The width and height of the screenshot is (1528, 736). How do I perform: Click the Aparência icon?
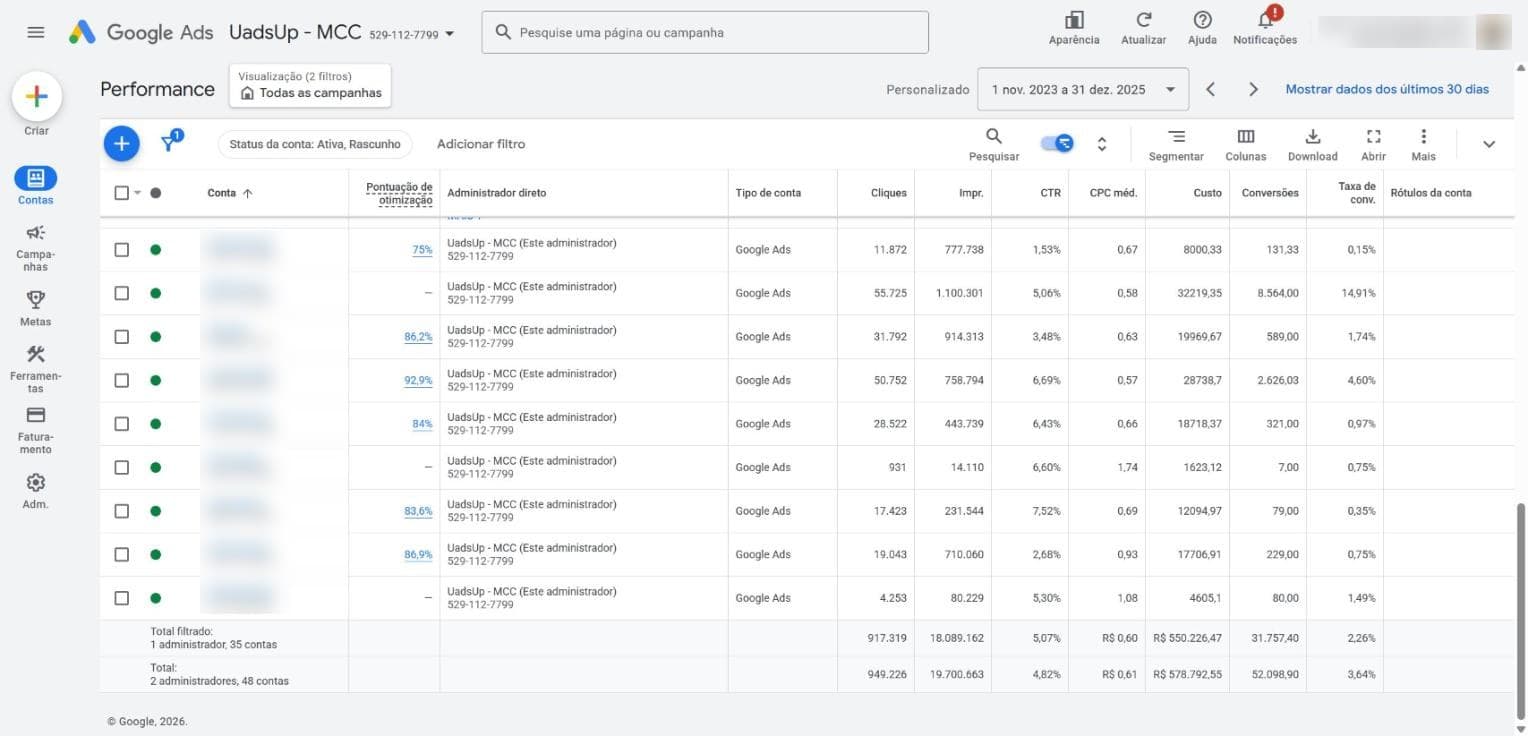pyautogui.click(x=1074, y=21)
